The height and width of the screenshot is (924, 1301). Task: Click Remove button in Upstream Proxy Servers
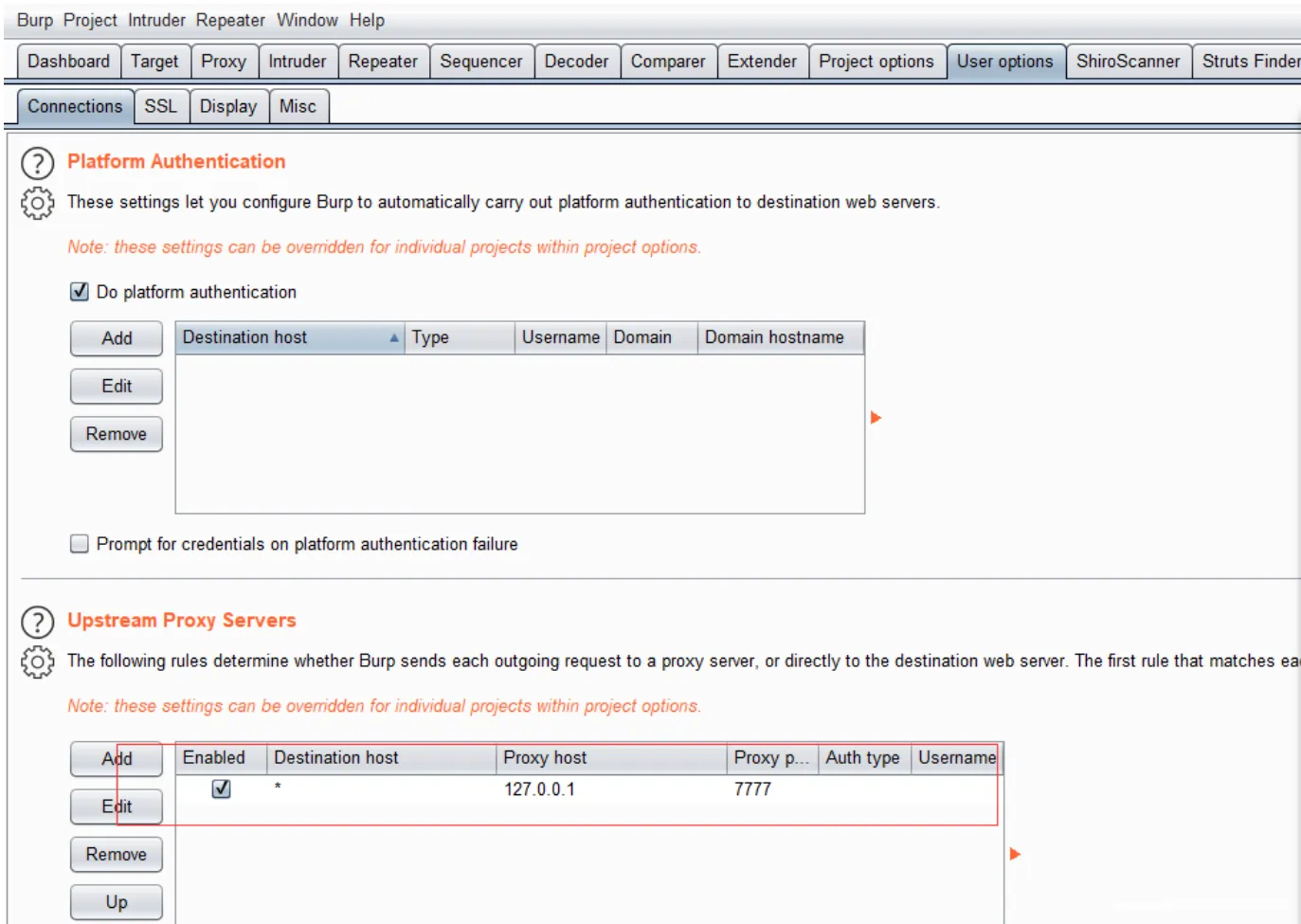(117, 854)
